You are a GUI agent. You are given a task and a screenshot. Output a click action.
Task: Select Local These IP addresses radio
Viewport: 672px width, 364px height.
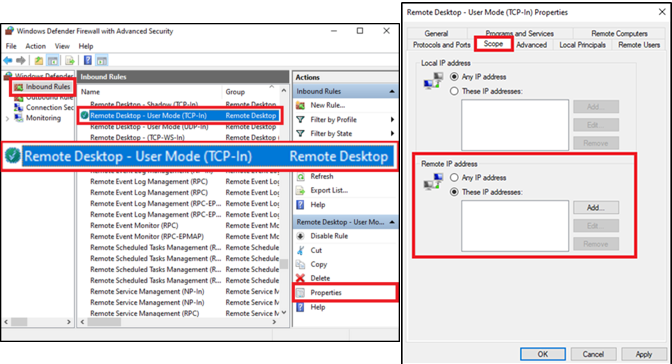point(454,91)
